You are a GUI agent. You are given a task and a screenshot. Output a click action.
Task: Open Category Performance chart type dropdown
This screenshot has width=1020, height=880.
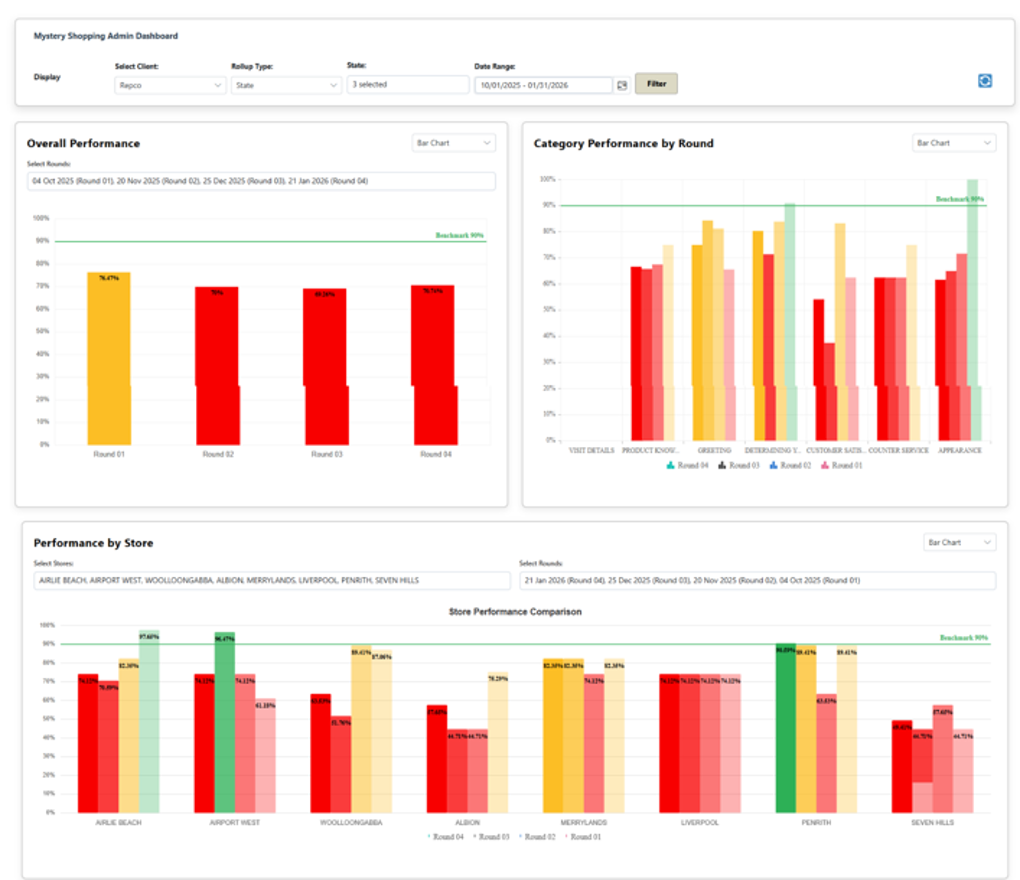click(x=954, y=143)
